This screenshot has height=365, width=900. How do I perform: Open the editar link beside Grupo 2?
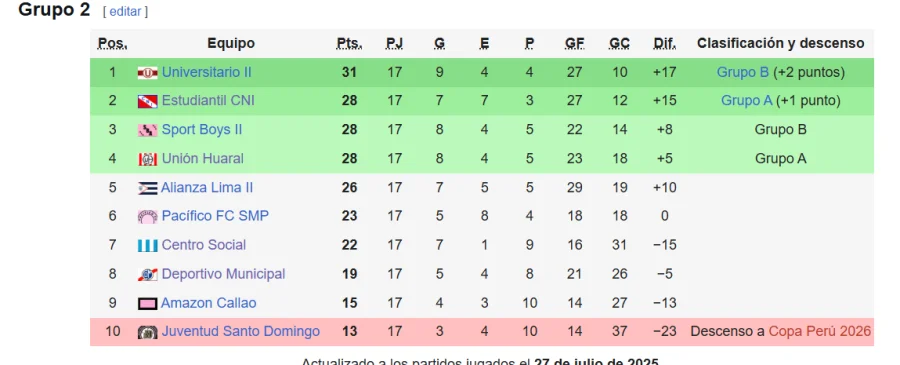pos(125,11)
